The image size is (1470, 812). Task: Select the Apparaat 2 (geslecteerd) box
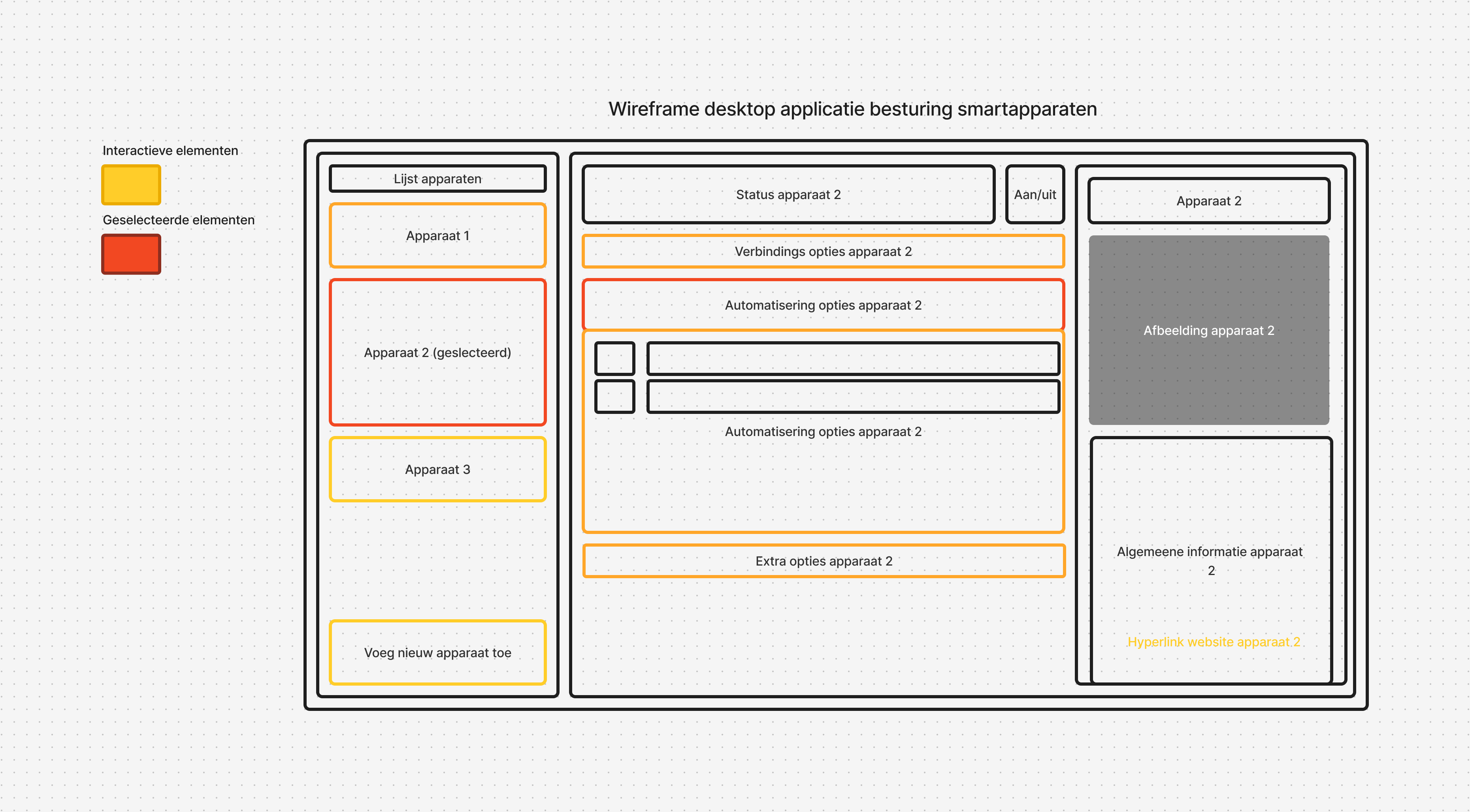click(438, 352)
